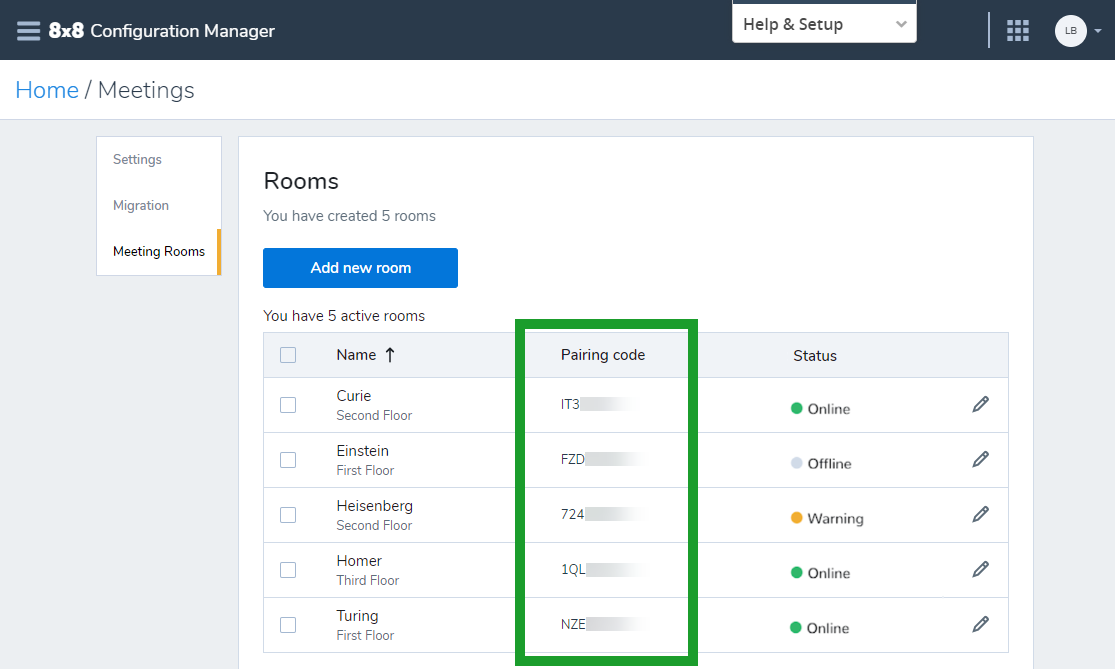This screenshot has width=1115, height=669.
Task: Open the Settings tab in sidebar
Action: tap(137, 160)
